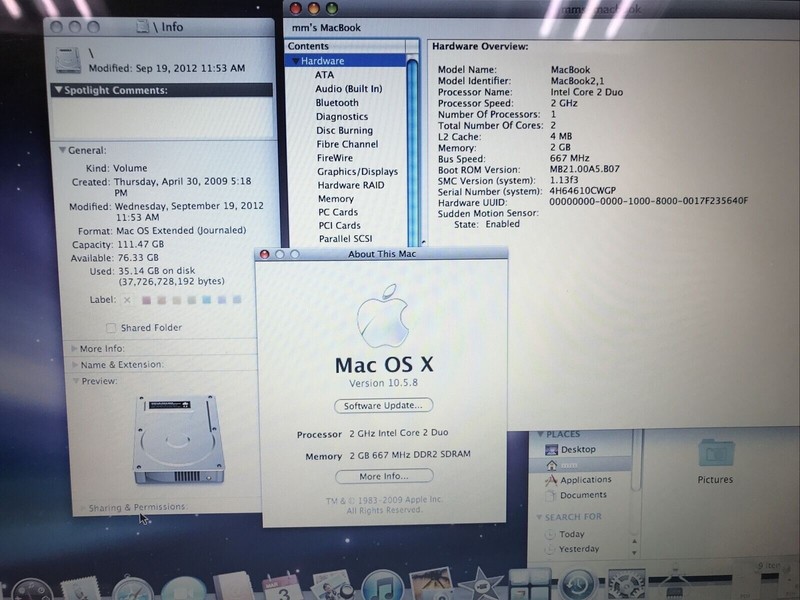This screenshot has height=600, width=800.
Task: Click the version 10.5.8 text
Action: 384,383
